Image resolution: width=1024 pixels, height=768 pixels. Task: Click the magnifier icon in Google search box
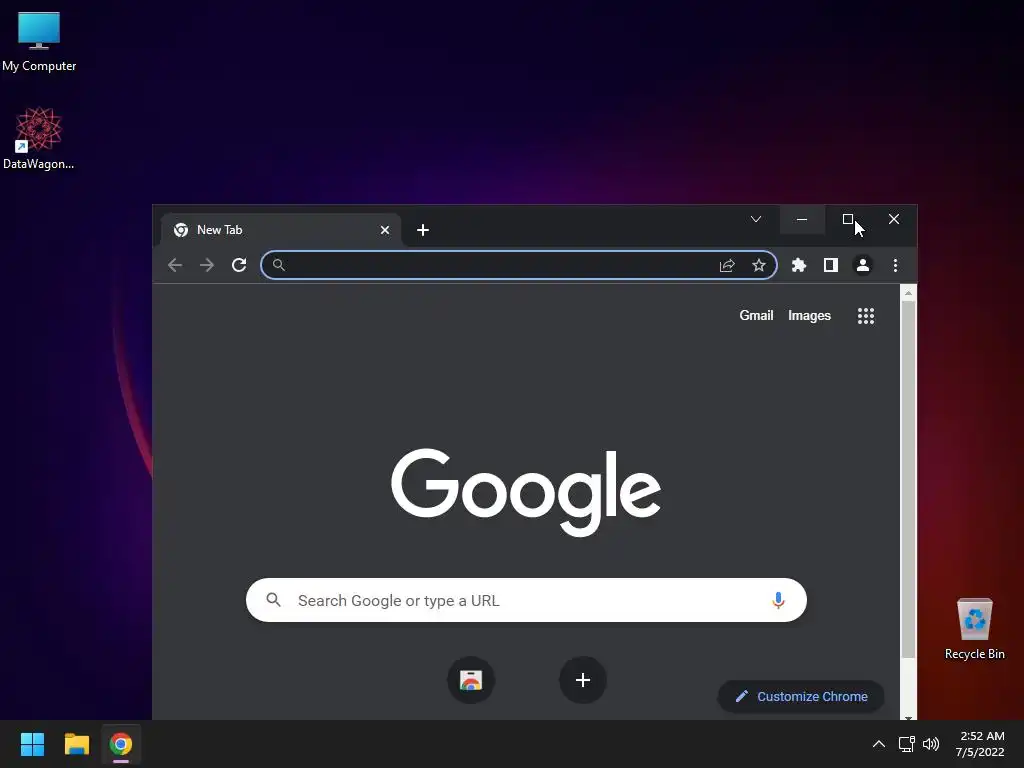[x=274, y=600]
